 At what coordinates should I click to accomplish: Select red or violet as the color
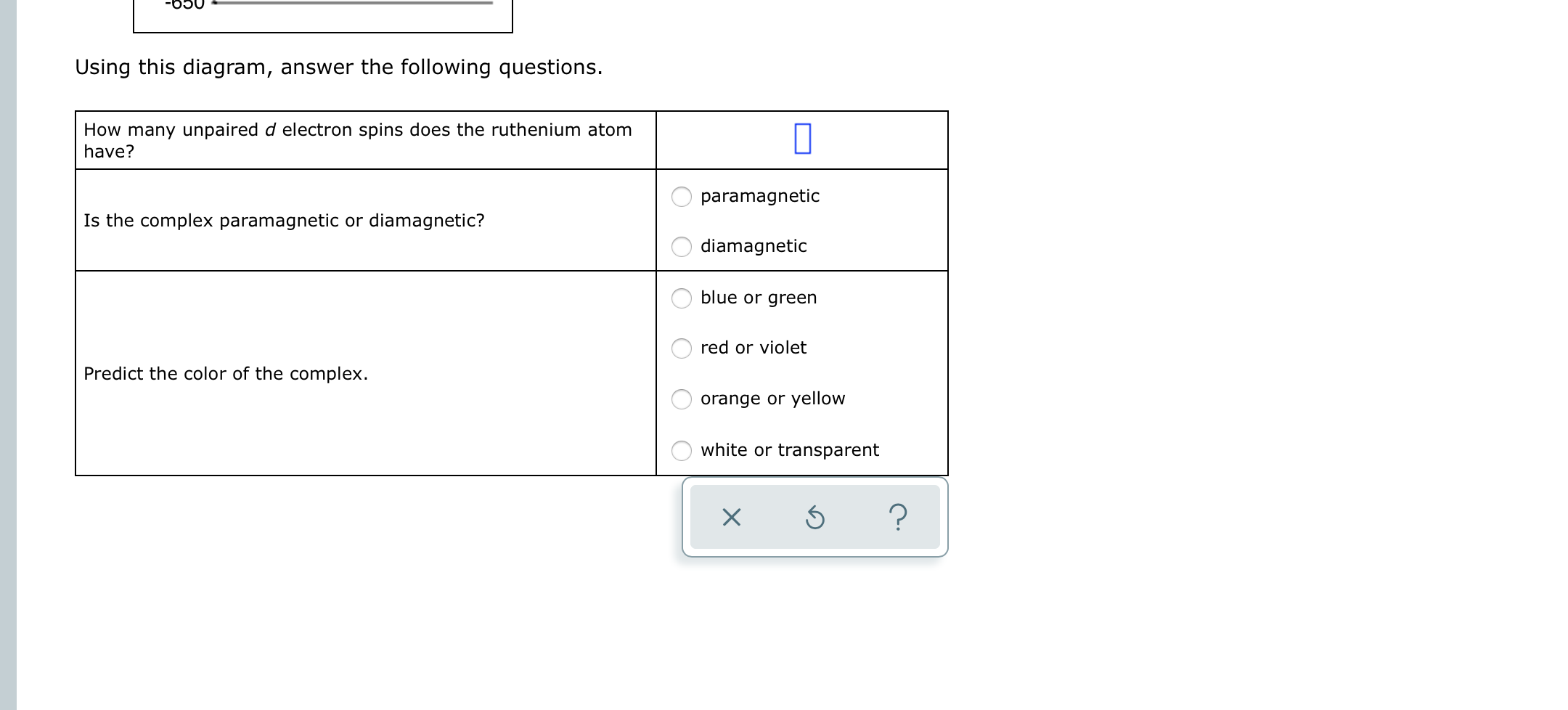[x=681, y=348]
